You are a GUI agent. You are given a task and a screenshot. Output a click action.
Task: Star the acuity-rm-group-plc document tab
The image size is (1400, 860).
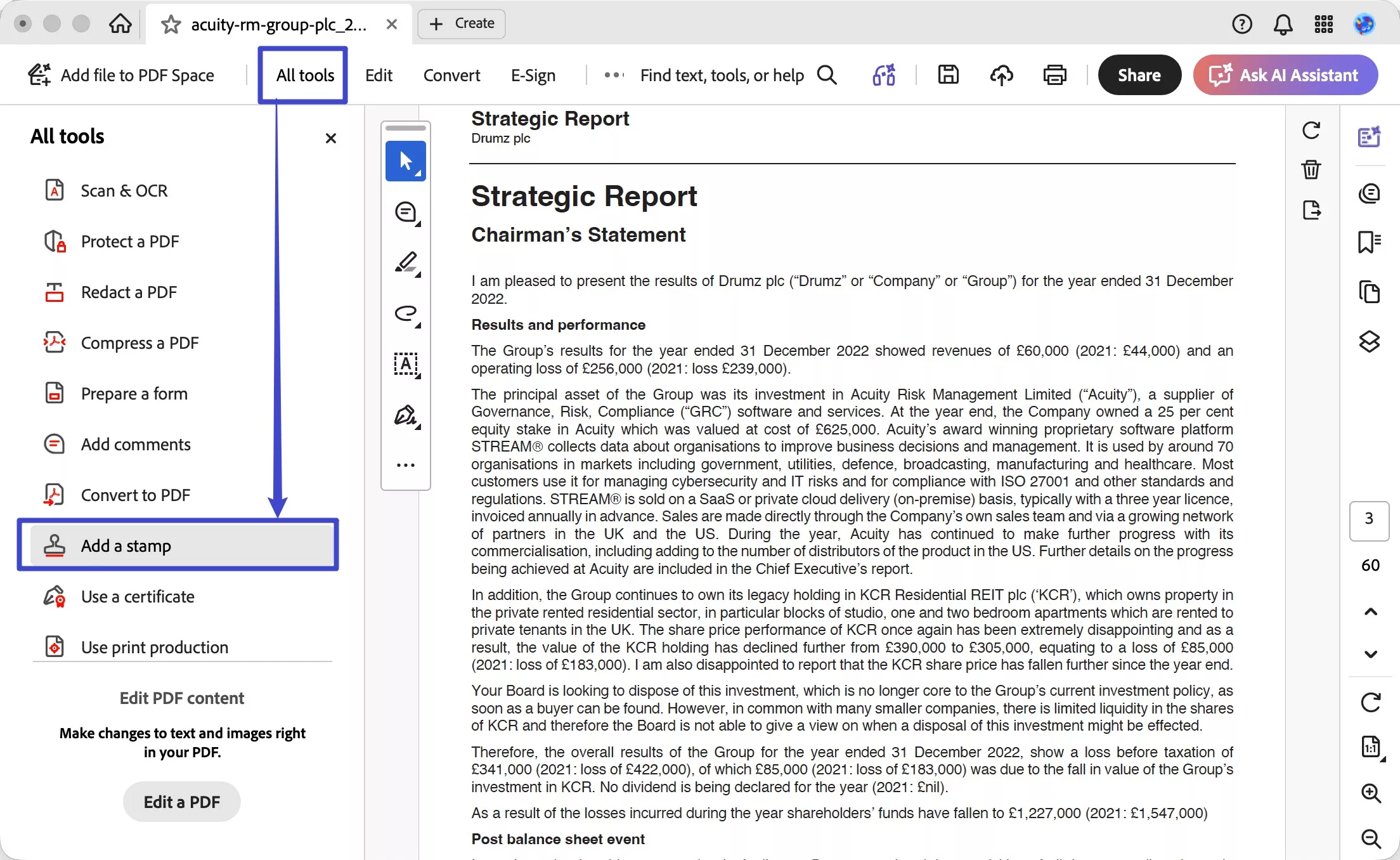point(171,24)
